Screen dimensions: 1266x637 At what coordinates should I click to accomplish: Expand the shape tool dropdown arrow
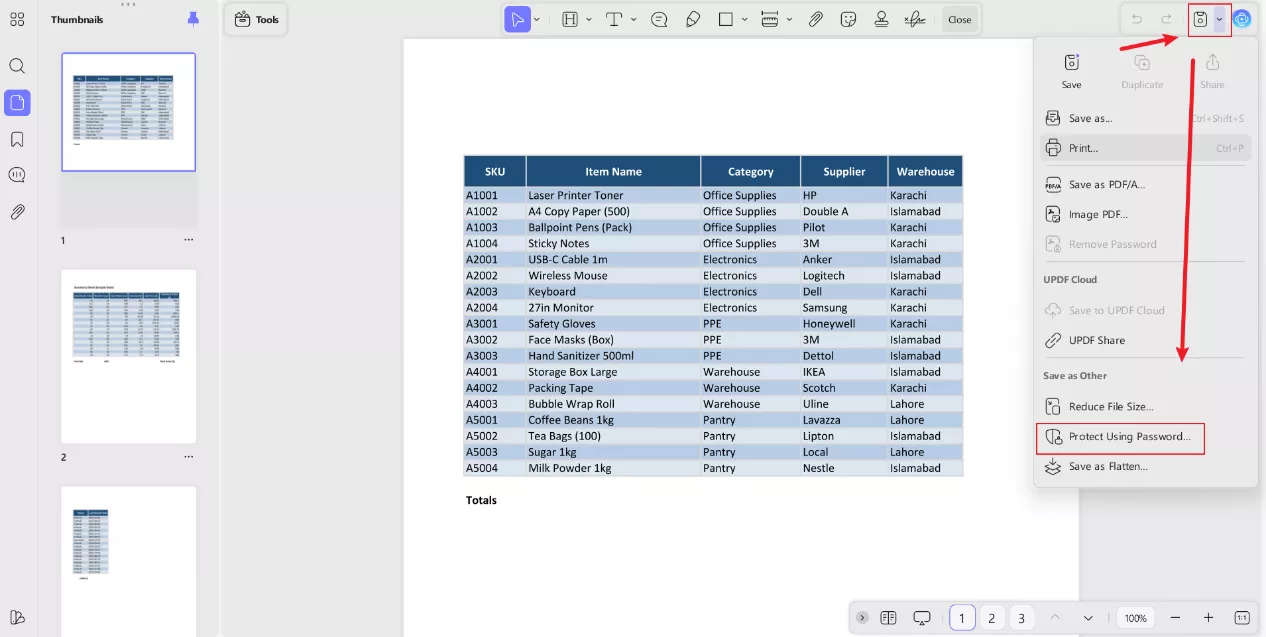(x=745, y=19)
